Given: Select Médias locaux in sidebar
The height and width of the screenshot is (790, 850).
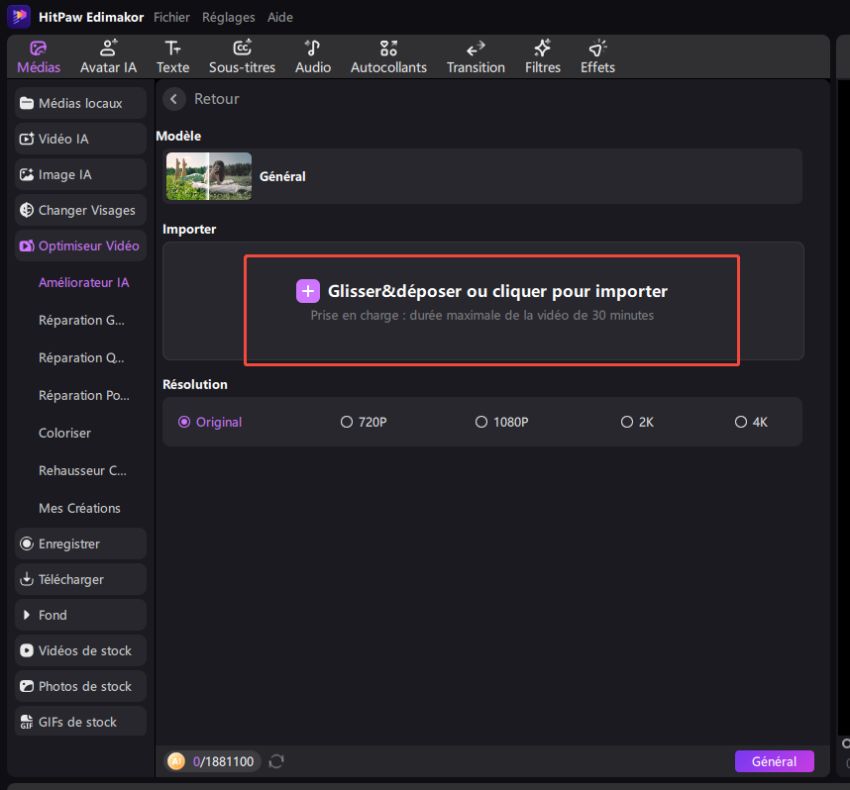Looking at the screenshot, I should 80,103.
